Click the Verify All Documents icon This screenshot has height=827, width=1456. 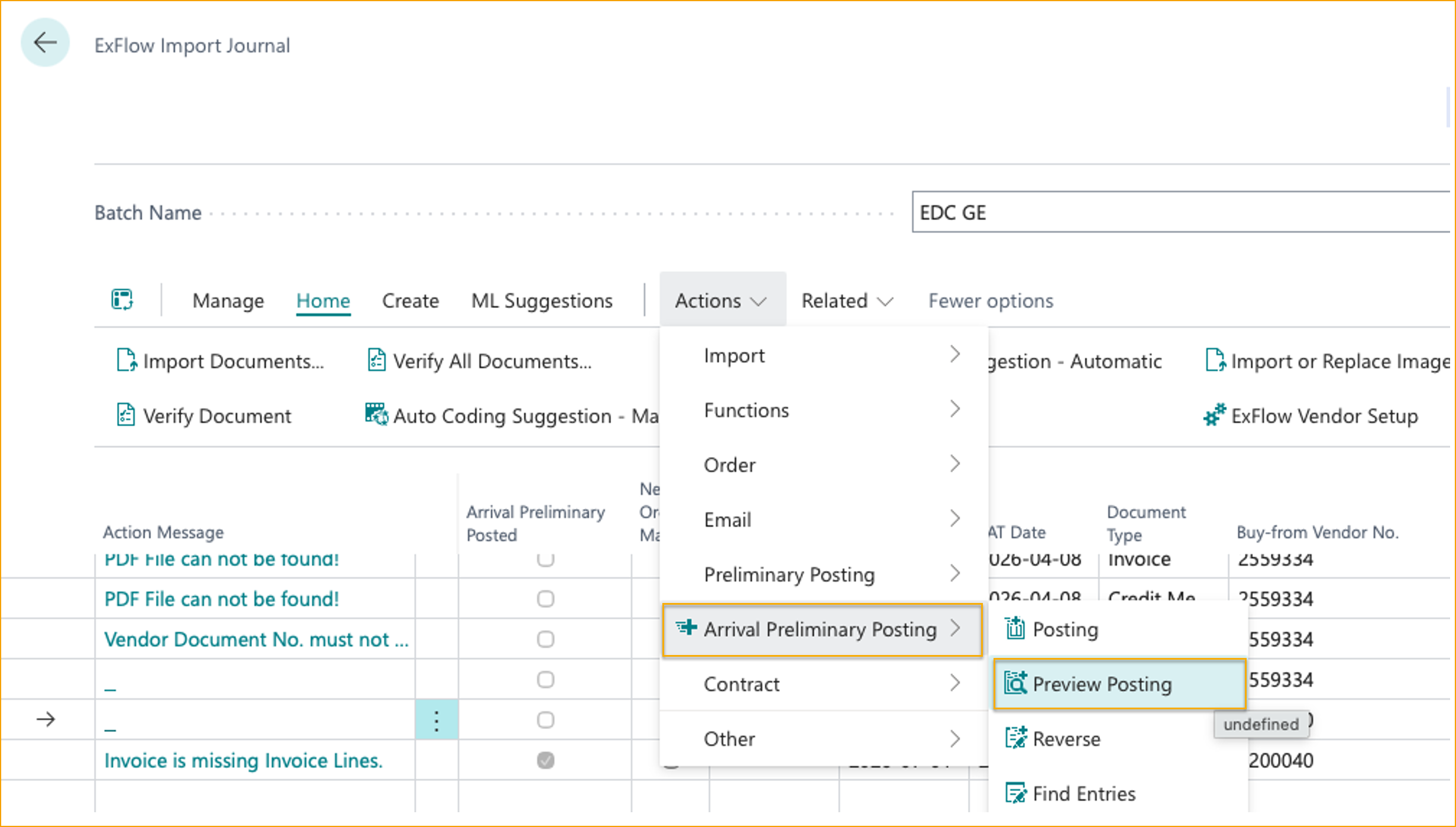[x=376, y=360]
